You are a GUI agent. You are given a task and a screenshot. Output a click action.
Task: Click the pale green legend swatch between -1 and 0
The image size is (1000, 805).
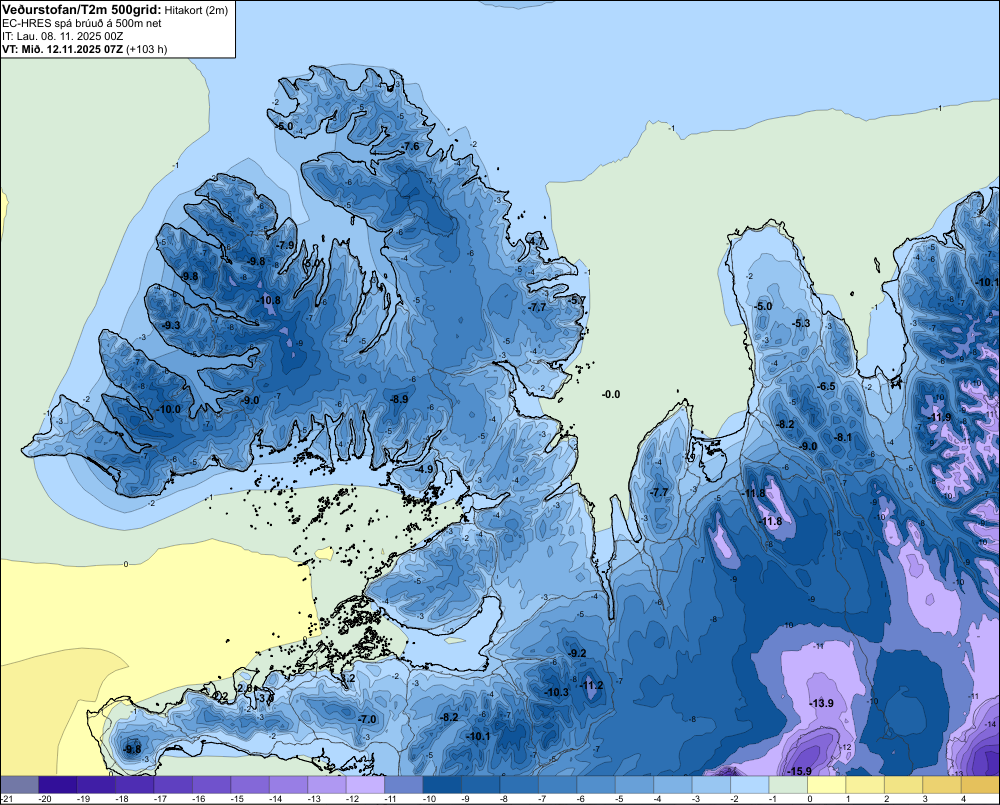click(788, 785)
